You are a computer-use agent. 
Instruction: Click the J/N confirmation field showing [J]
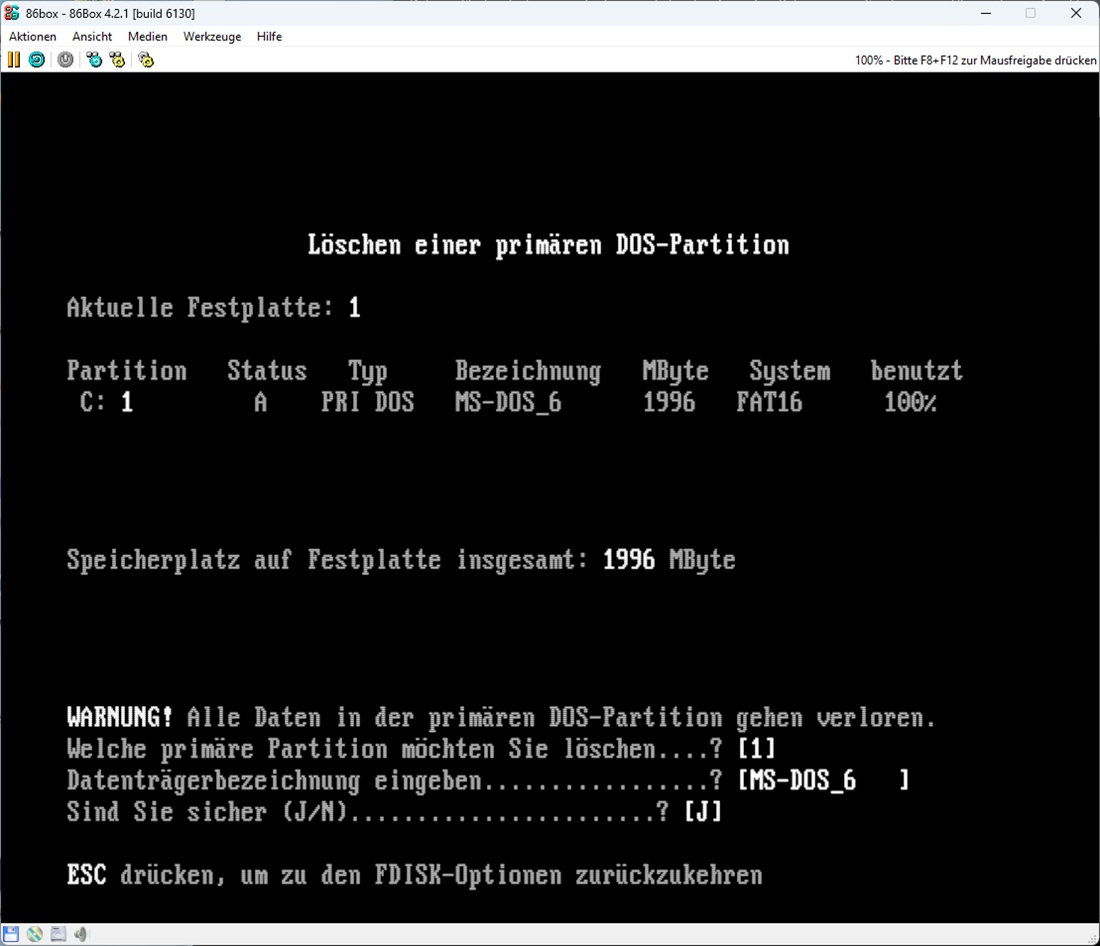point(702,812)
